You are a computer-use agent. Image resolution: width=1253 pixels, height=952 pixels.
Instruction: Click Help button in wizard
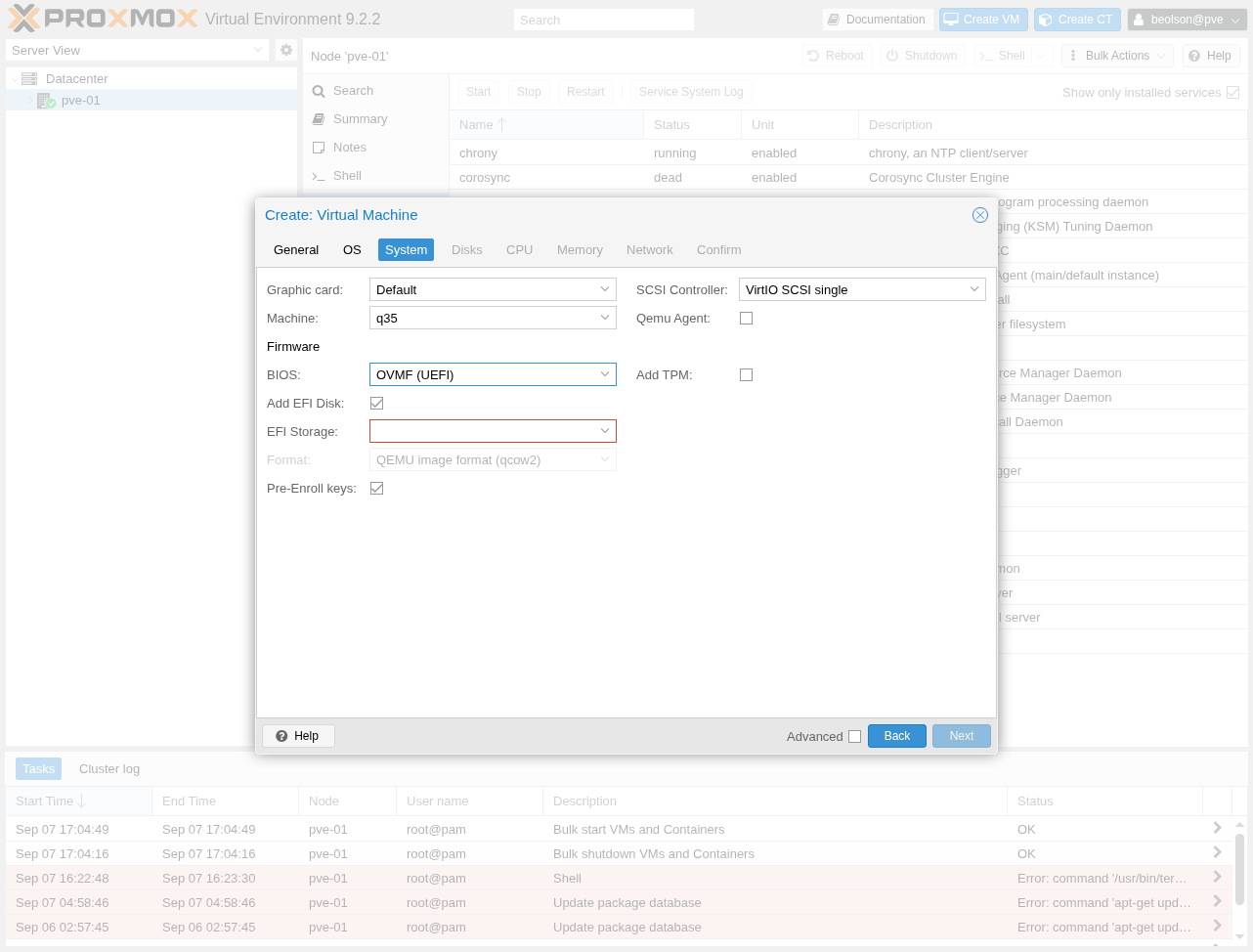pos(298,736)
